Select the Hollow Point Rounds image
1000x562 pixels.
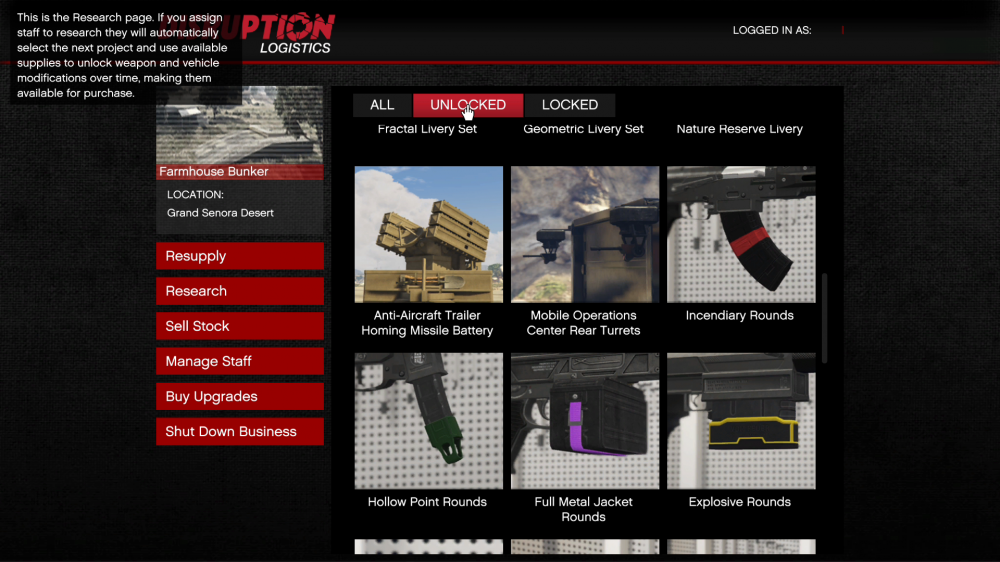(x=429, y=421)
